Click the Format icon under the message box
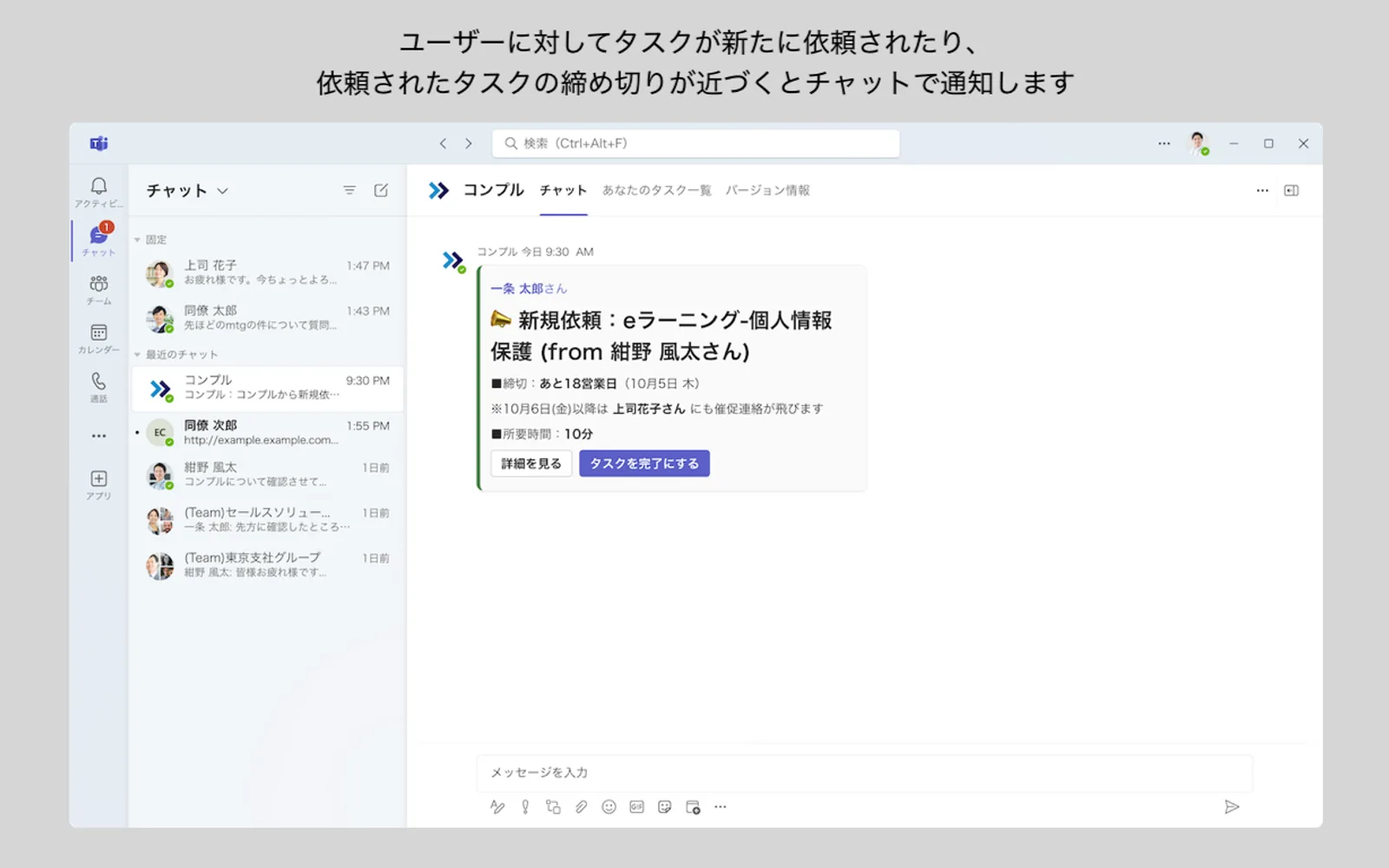1389x868 pixels. click(x=497, y=807)
